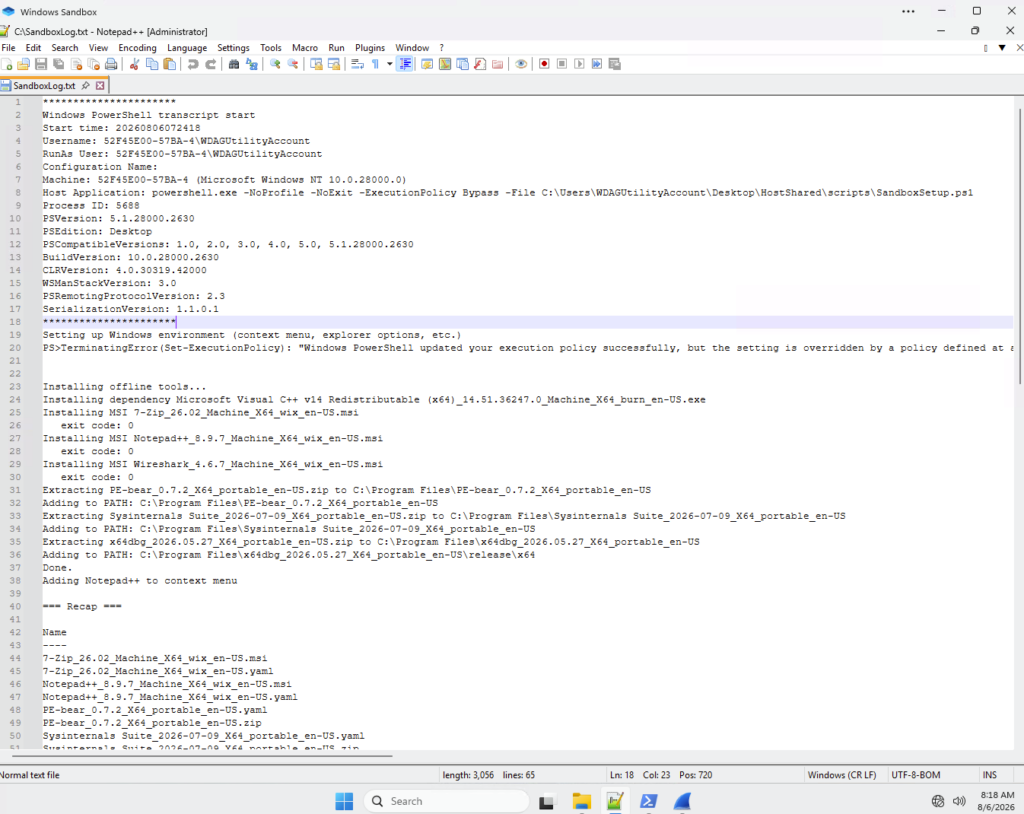Show the Document Map panel icon
Screen dimensions: 1024x814
coord(445,64)
